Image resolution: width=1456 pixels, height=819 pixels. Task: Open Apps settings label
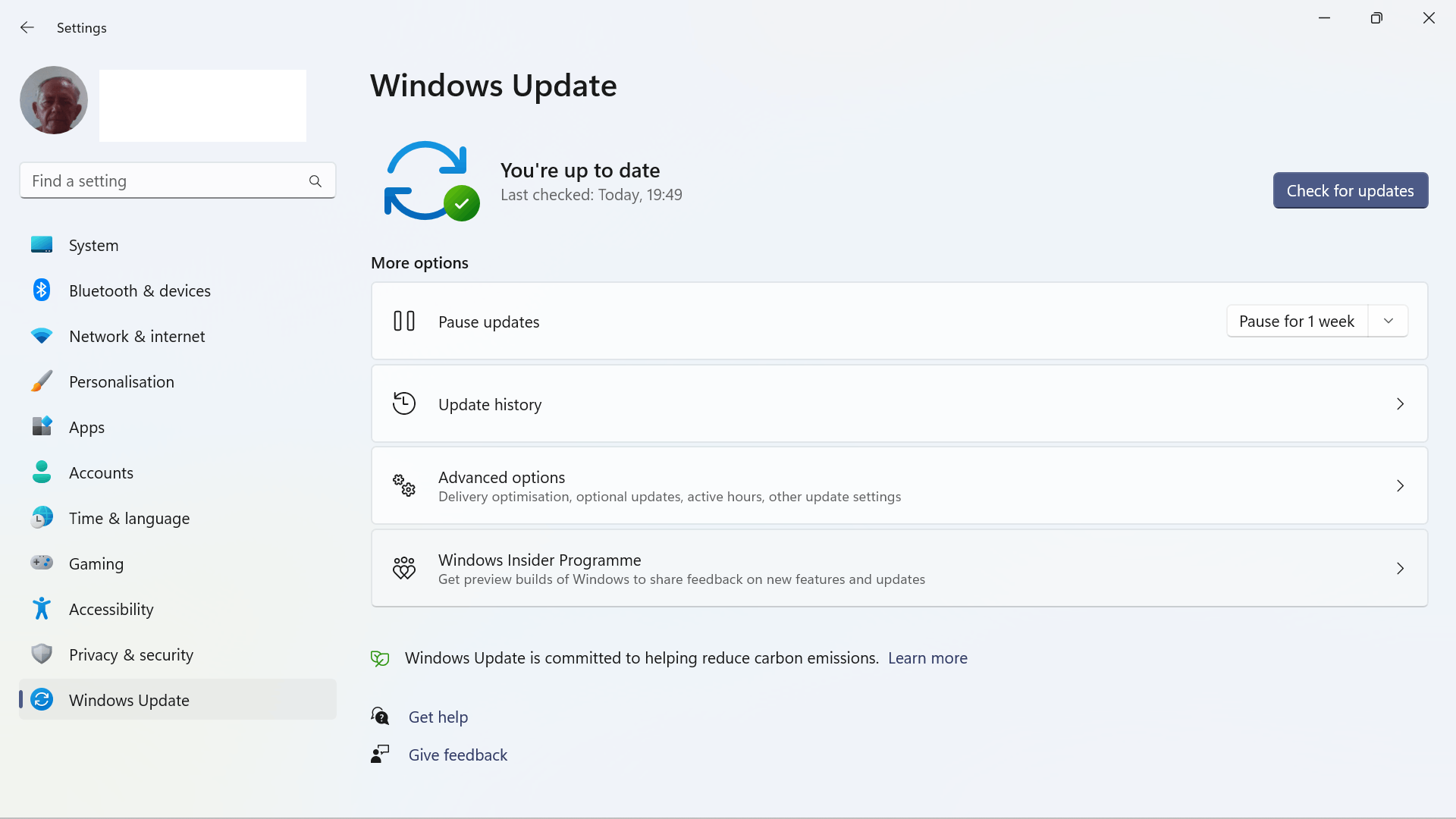pos(86,428)
